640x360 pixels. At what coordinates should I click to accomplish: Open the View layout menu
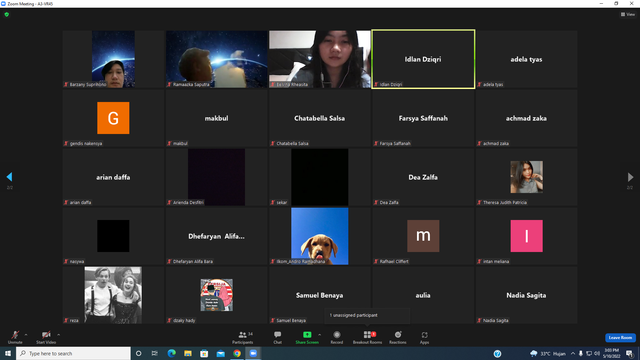628,14
